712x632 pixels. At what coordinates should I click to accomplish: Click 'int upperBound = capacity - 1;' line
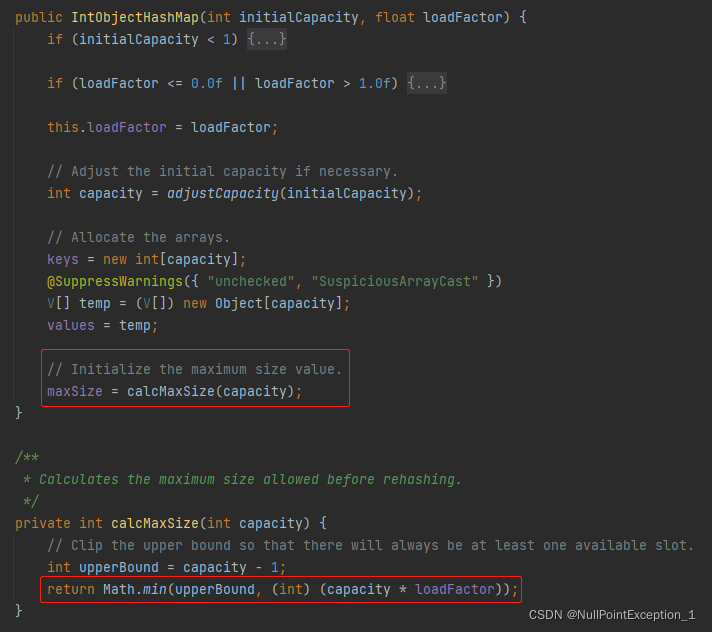[x=167, y=568]
